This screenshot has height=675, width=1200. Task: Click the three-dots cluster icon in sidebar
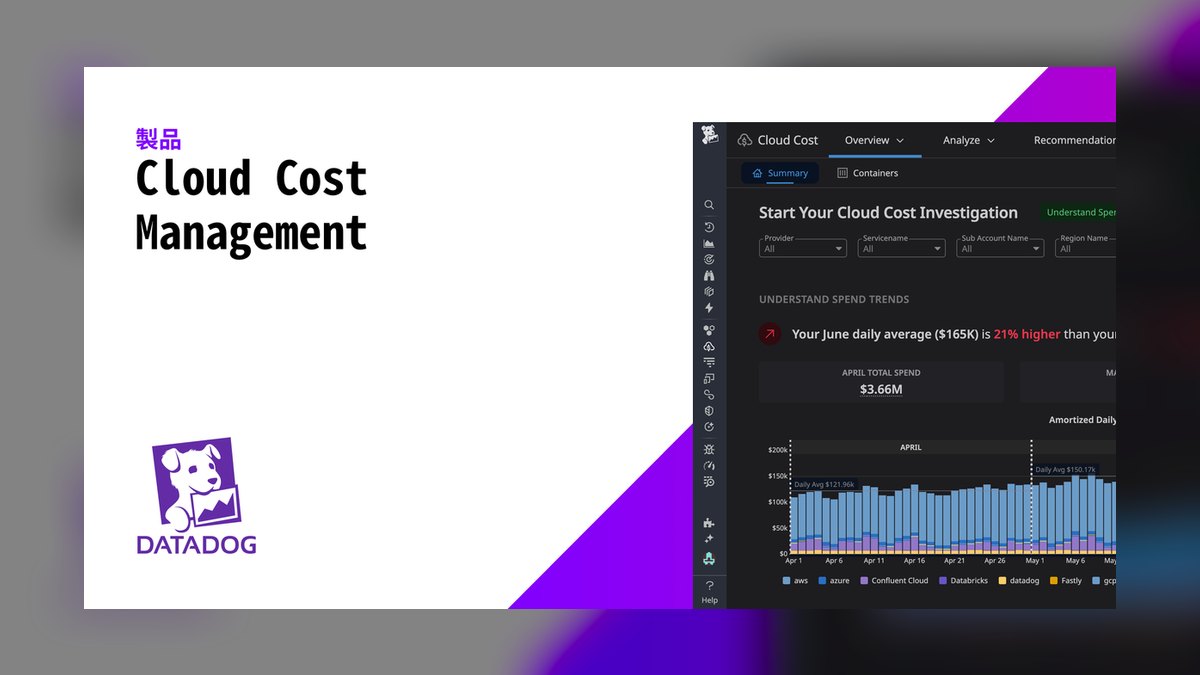[x=709, y=330]
